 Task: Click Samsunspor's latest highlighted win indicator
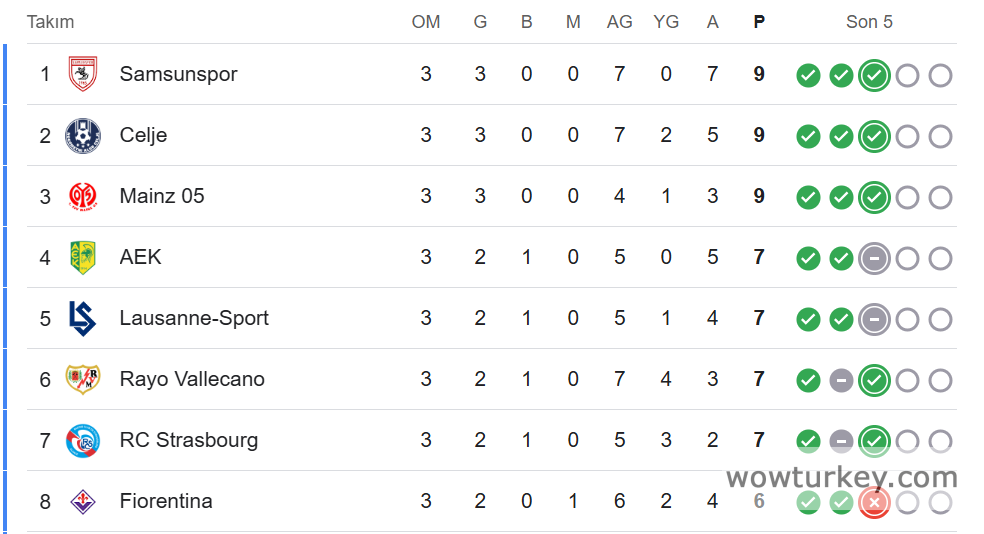[x=874, y=75]
